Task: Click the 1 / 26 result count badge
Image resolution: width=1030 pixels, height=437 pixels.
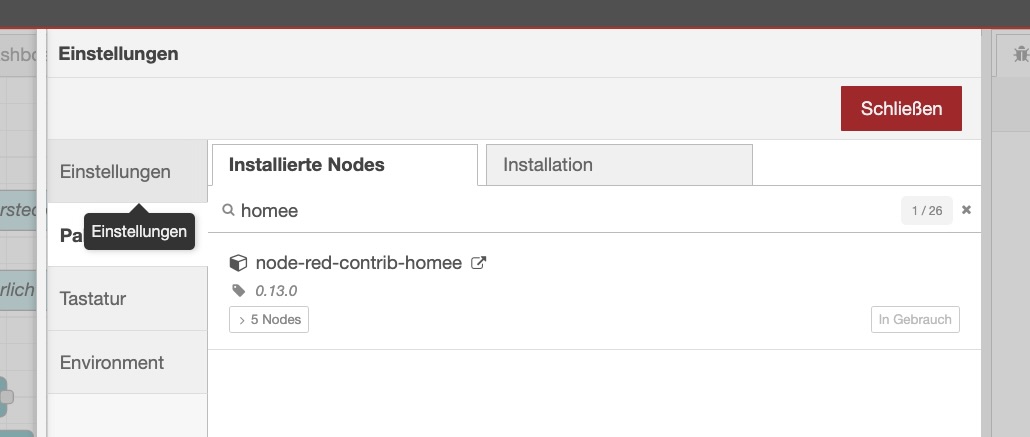Action: point(926,210)
